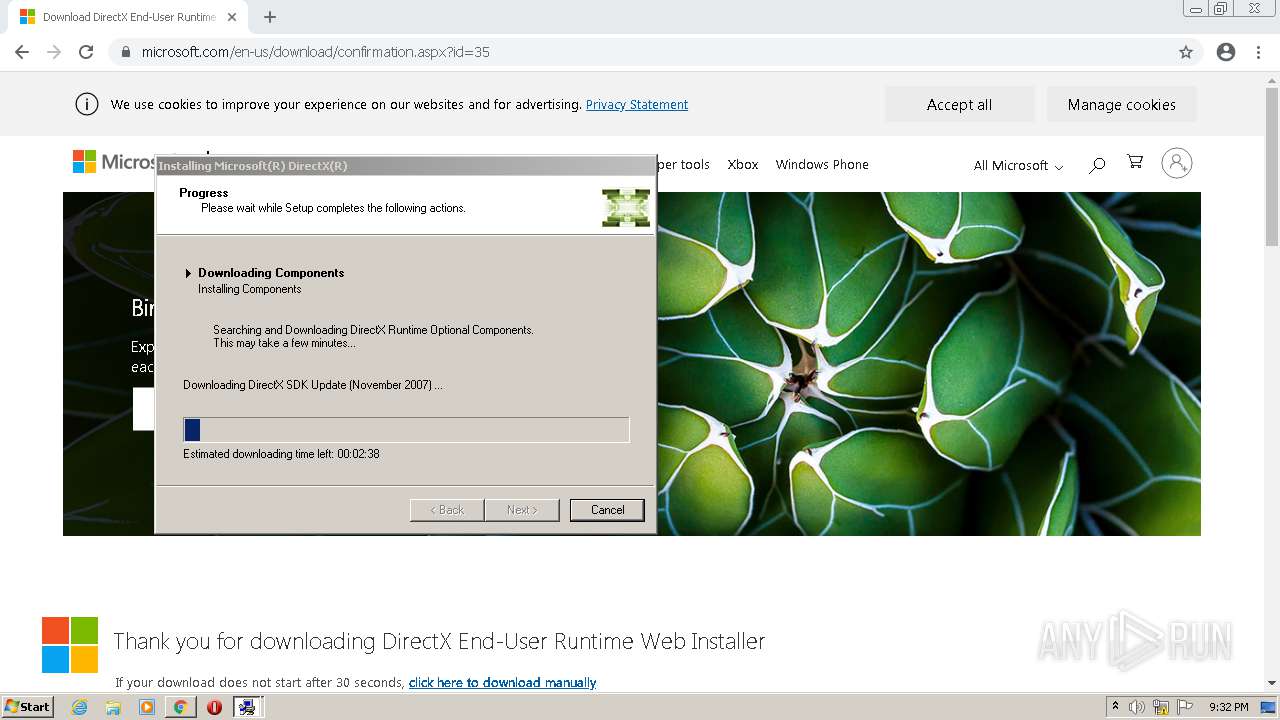1280x720 pixels.
Task: Open the volume control in tray
Action: (x=1137, y=707)
